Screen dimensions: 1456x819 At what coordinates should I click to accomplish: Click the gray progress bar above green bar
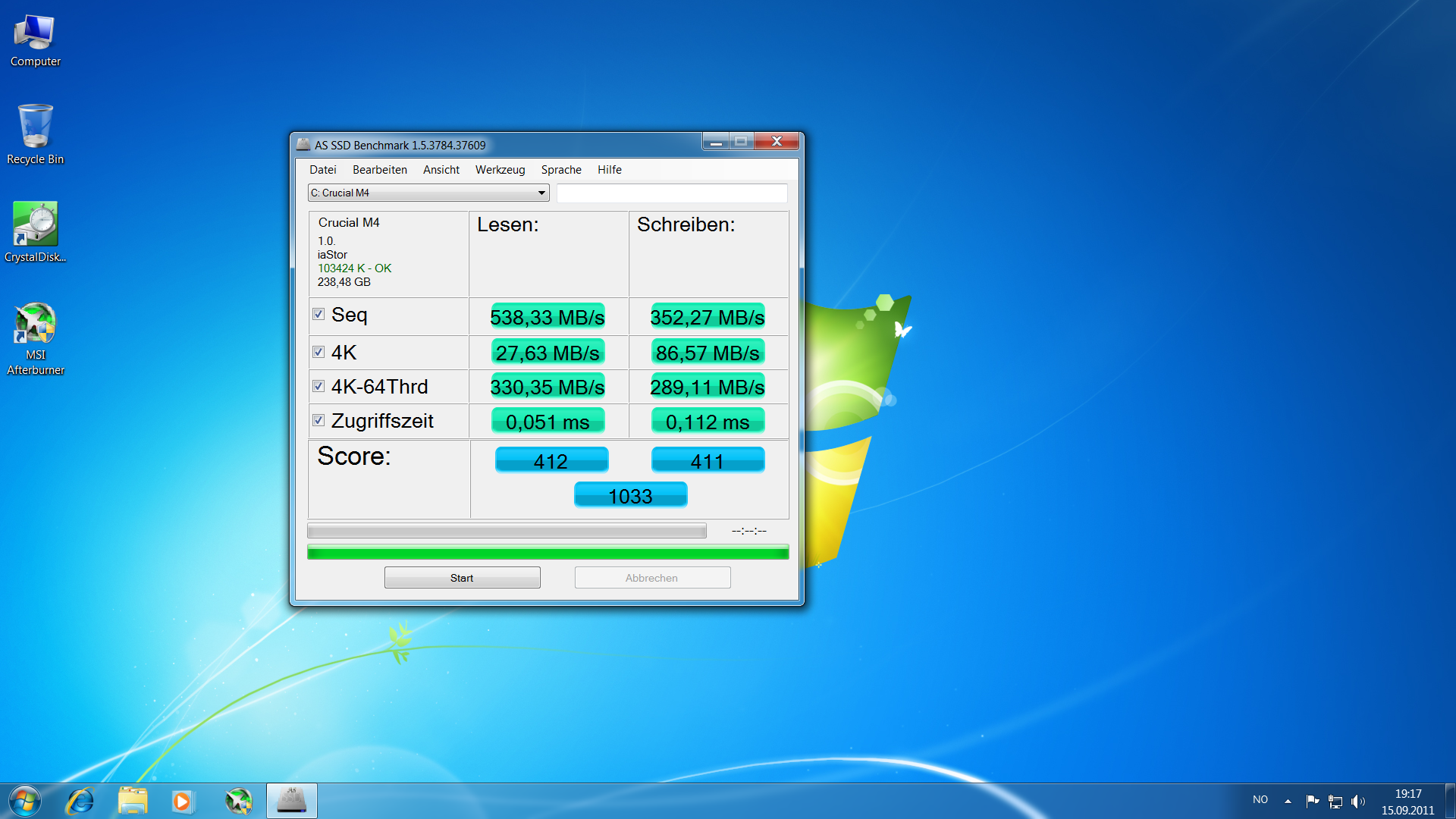click(x=507, y=531)
